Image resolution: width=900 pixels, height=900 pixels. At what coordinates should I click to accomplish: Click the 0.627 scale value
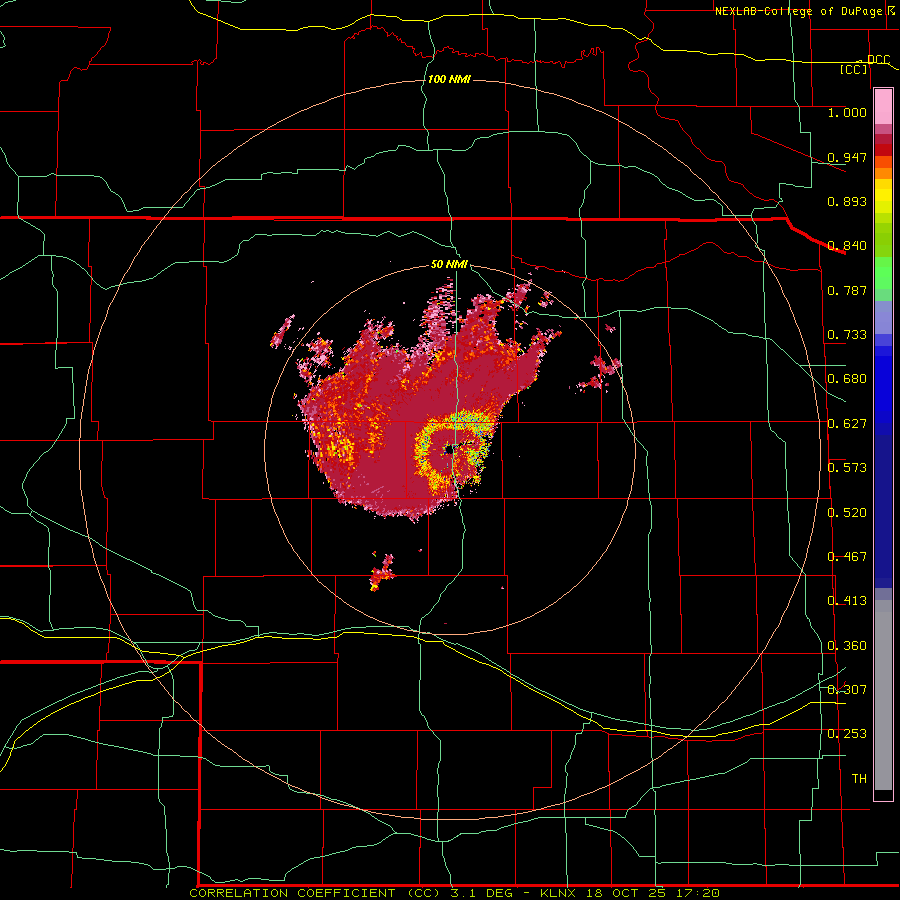(x=847, y=424)
